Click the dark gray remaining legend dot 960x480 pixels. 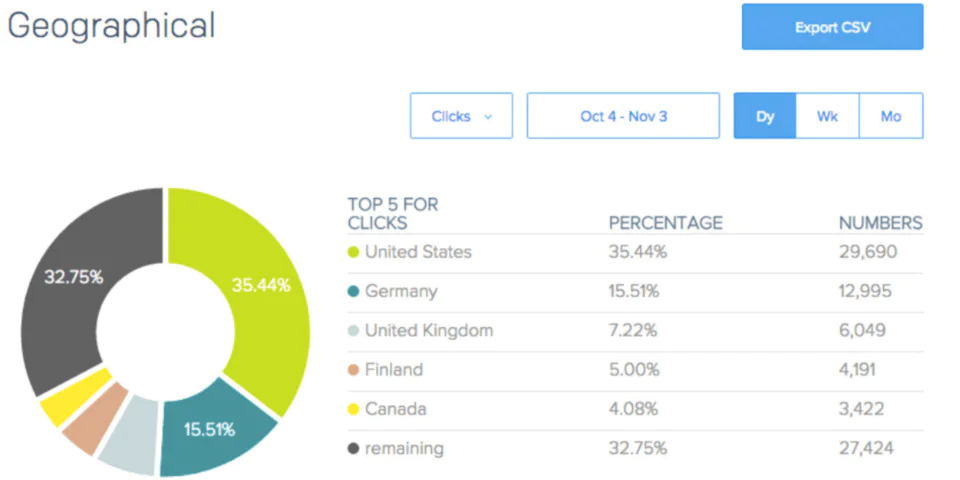(353, 449)
